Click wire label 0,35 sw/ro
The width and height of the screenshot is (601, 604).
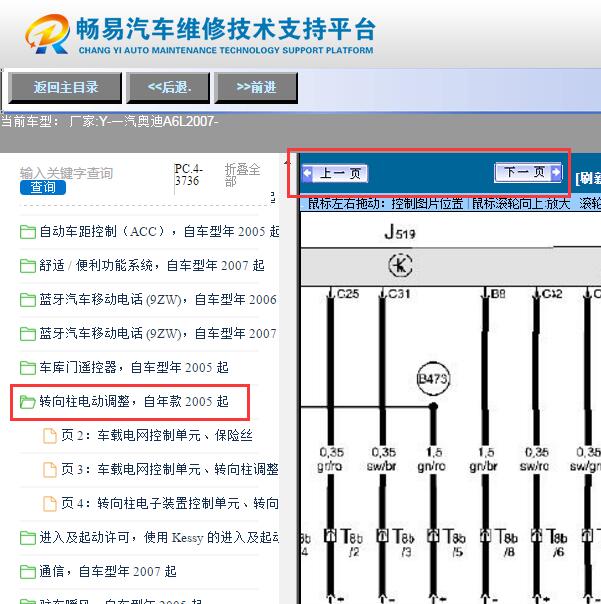(x=535, y=459)
